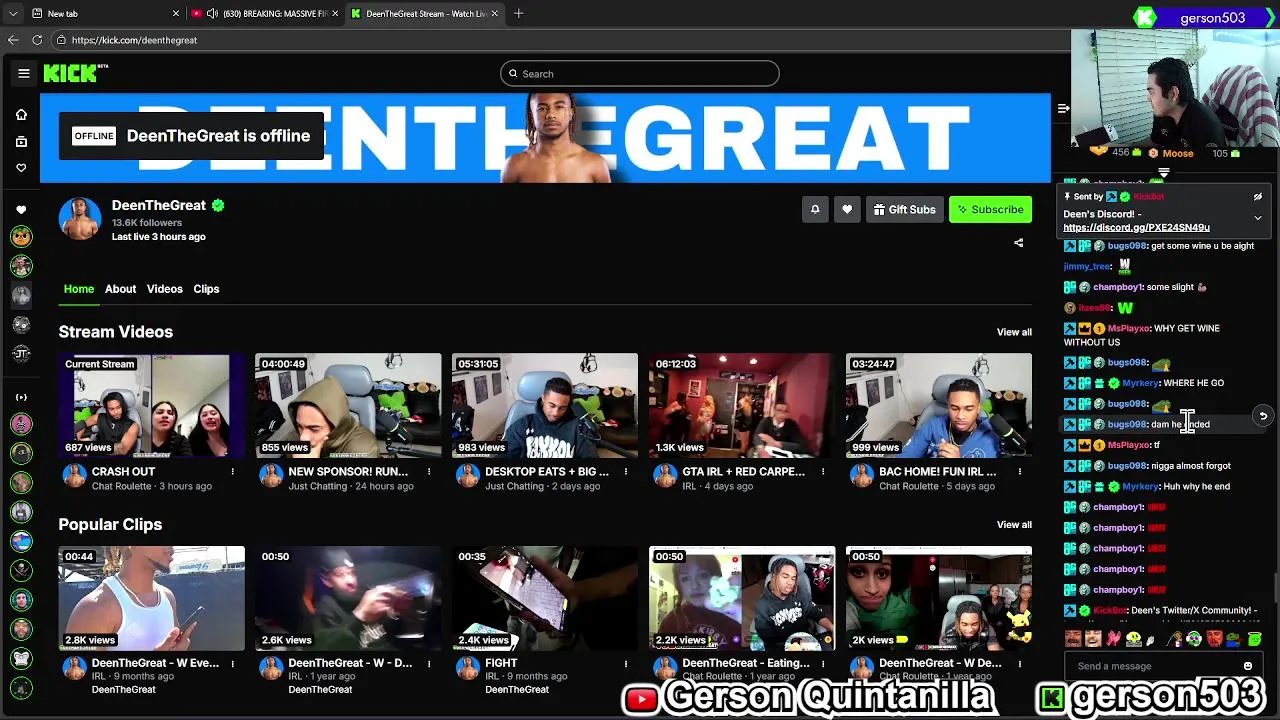This screenshot has height=720, width=1280.
Task: Open the 03:24:47 BAC HOME video thumbnail
Action: click(x=939, y=405)
